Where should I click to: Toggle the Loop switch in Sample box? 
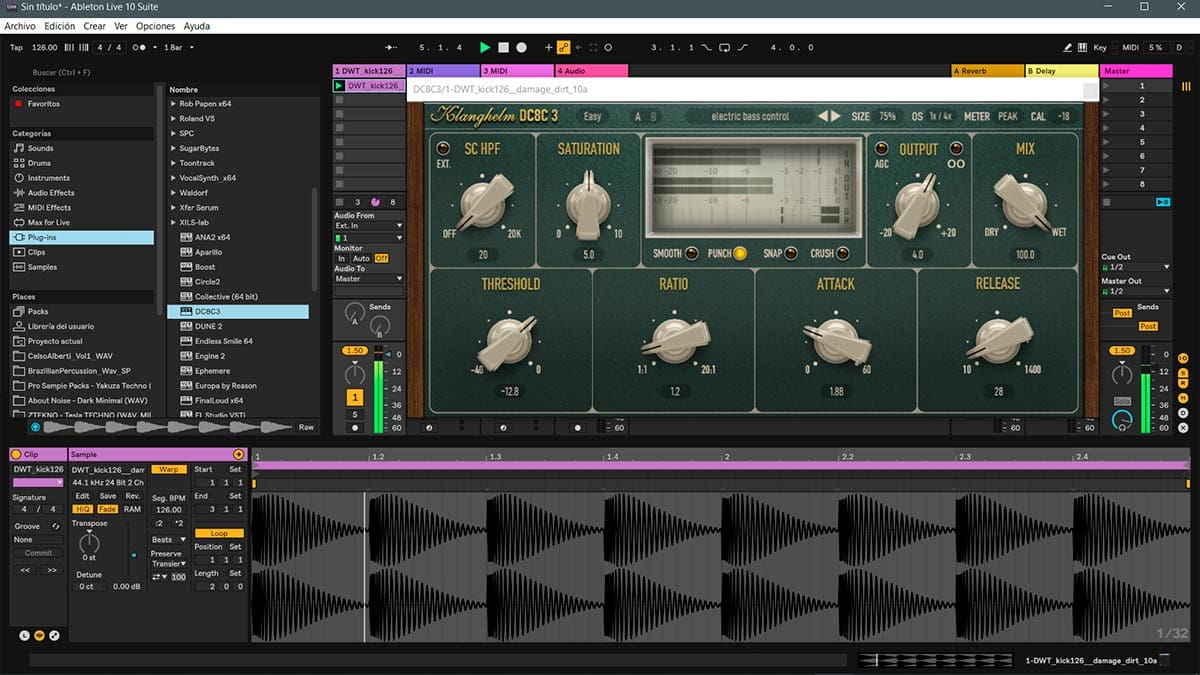click(218, 533)
